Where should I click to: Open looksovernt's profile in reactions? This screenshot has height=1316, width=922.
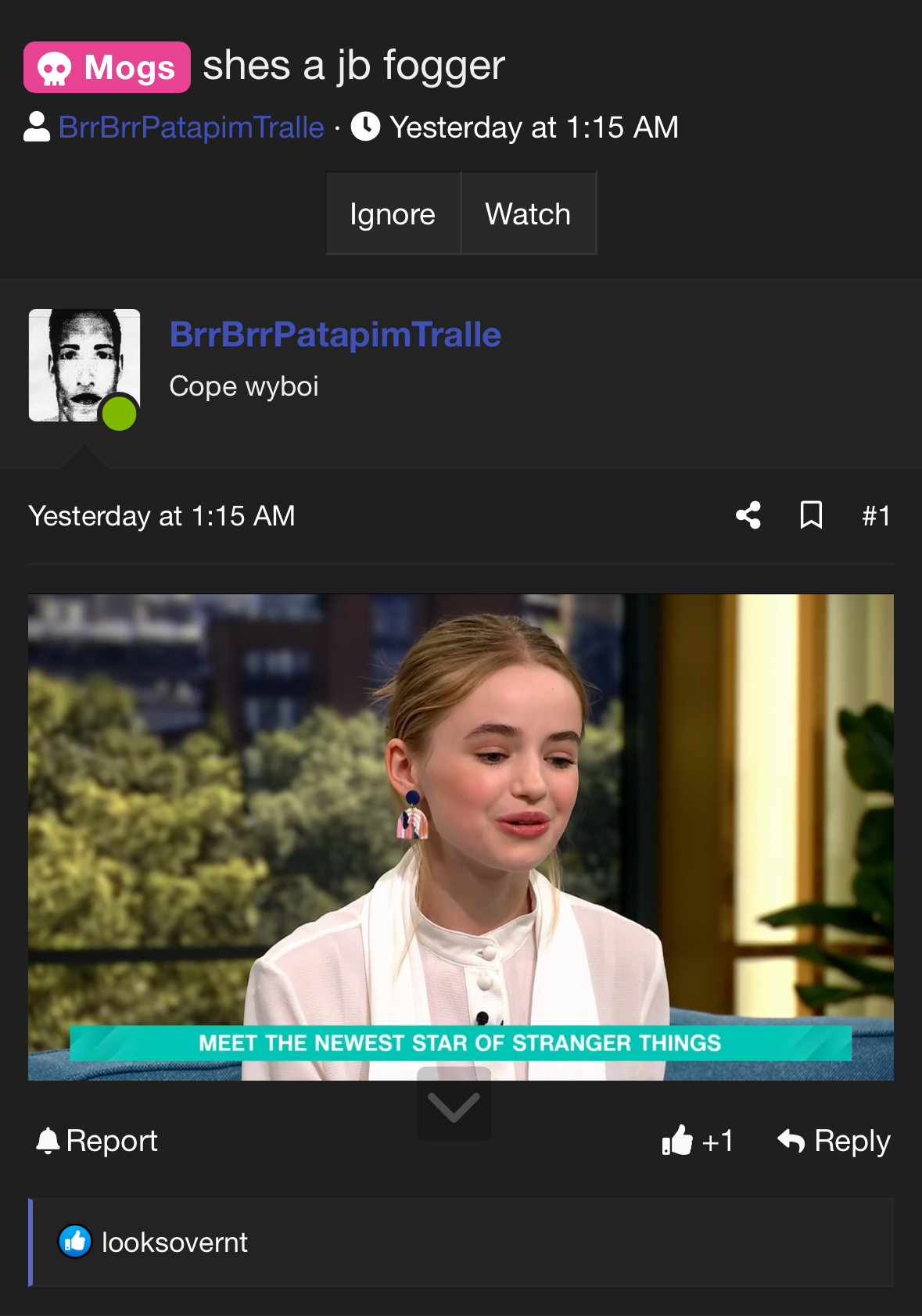[x=174, y=1242]
